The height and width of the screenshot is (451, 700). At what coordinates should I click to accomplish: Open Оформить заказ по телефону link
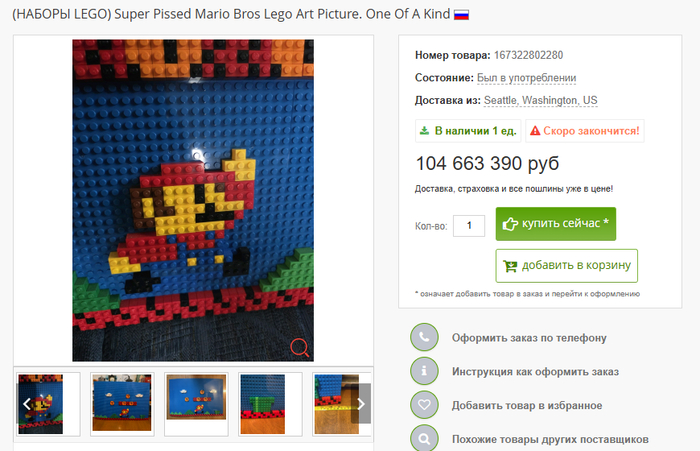click(x=529, y=338)
